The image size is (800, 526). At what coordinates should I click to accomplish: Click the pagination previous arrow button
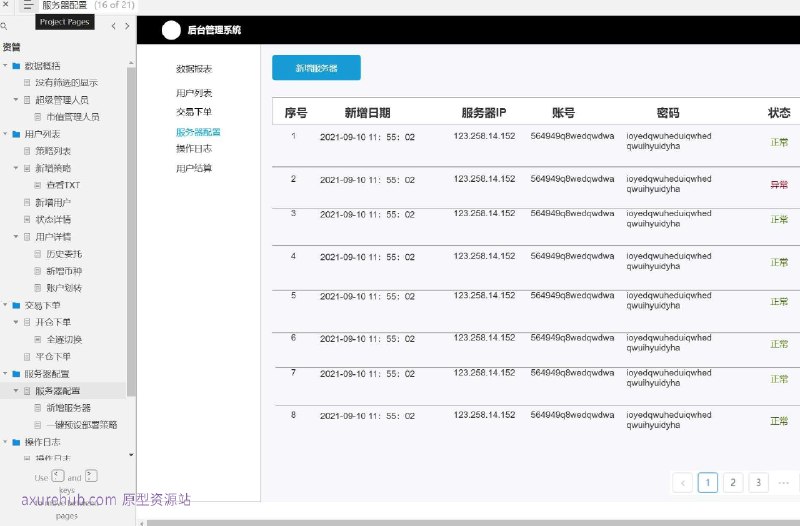(683, 483)
